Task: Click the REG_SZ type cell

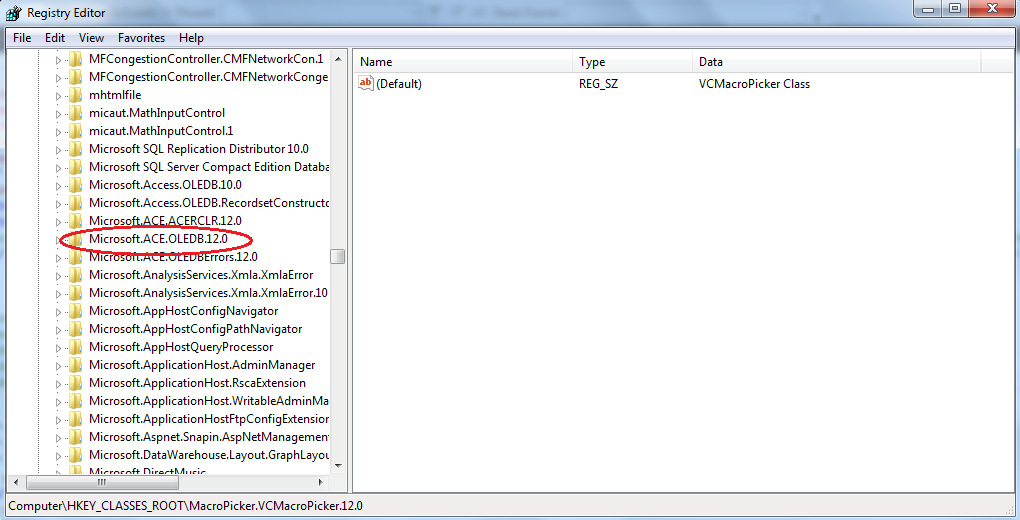Action: (598, 84)
